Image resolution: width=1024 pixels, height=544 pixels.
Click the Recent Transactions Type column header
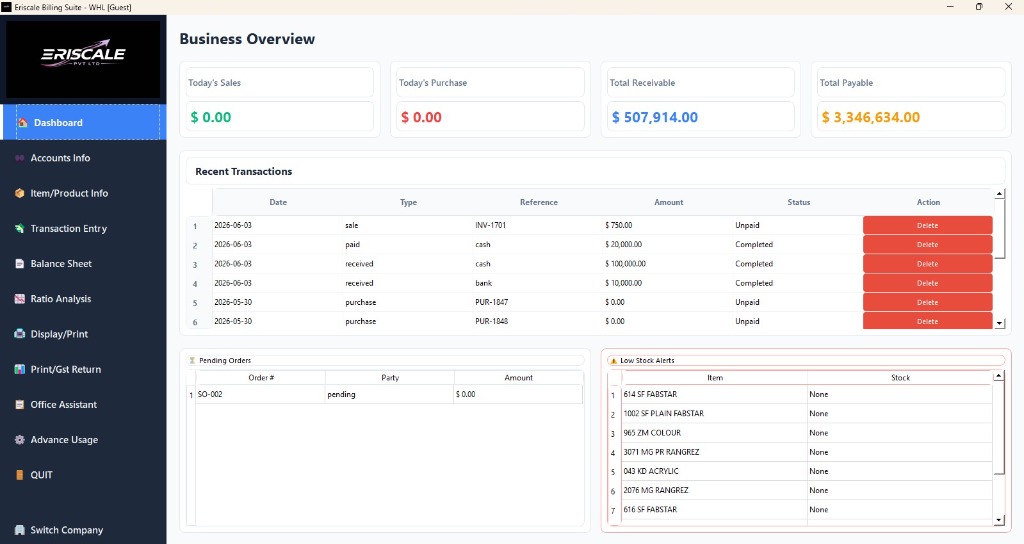[x=408, y=202]
